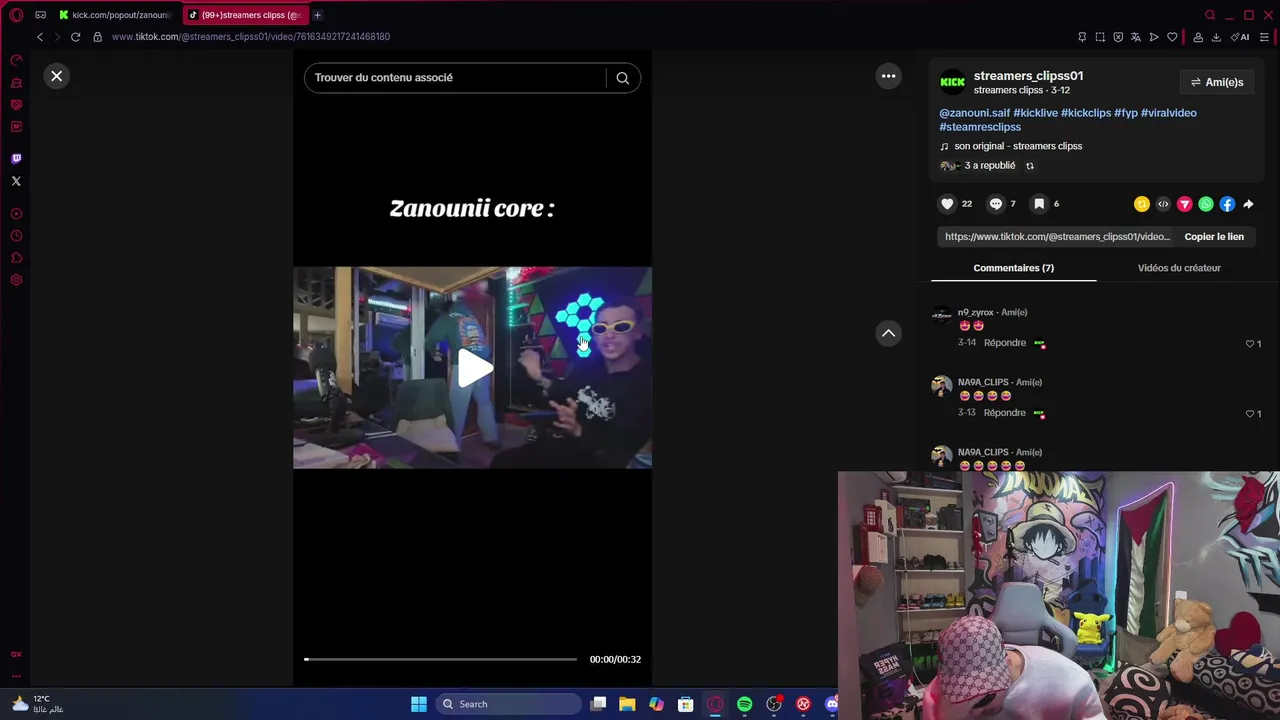Viewport: 1280px width, 720px height.
Task: Open the #steamresclipss hashtag
Action: coord(980,127)
